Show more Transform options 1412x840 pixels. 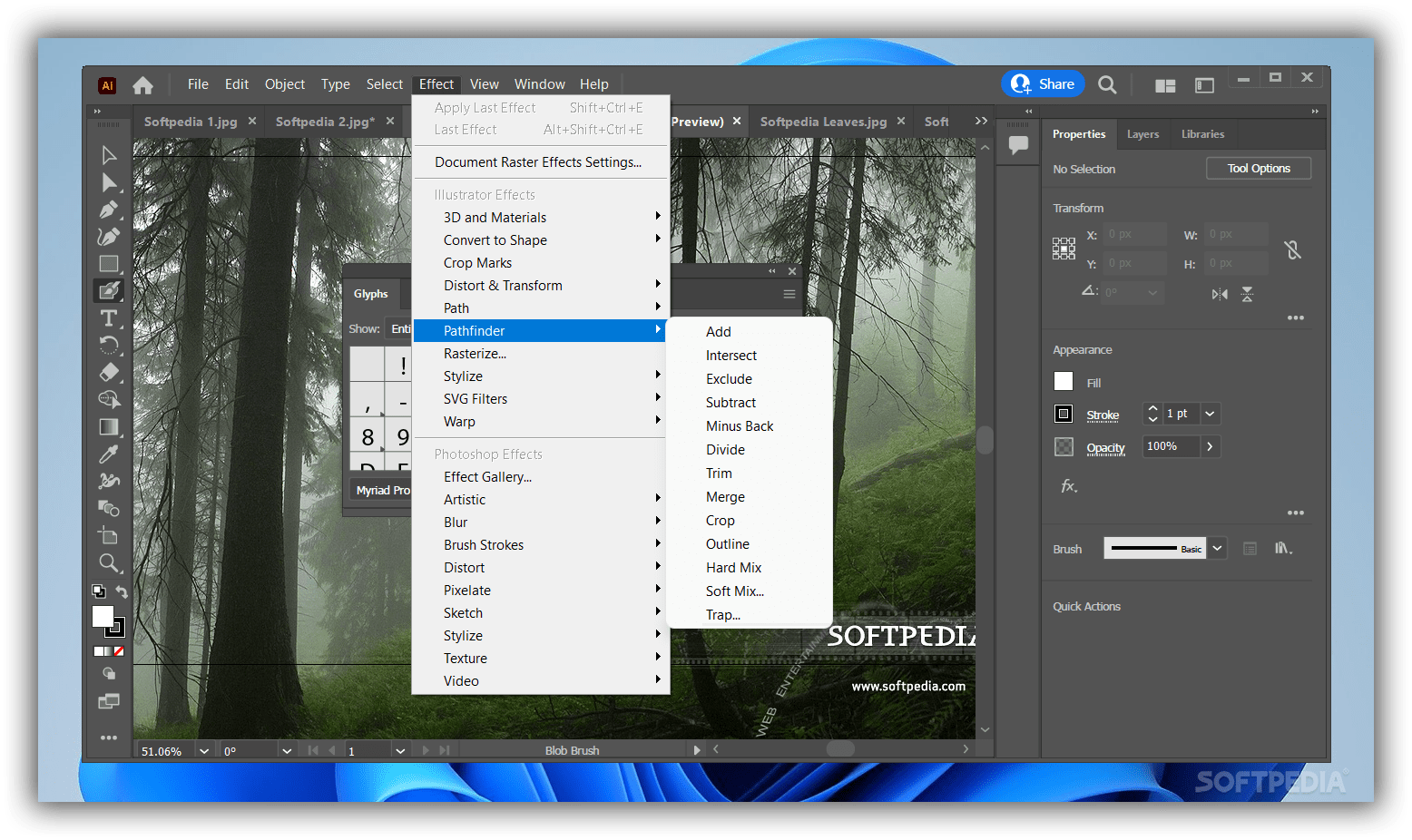pyautogui.click(x=1295, y=317)
